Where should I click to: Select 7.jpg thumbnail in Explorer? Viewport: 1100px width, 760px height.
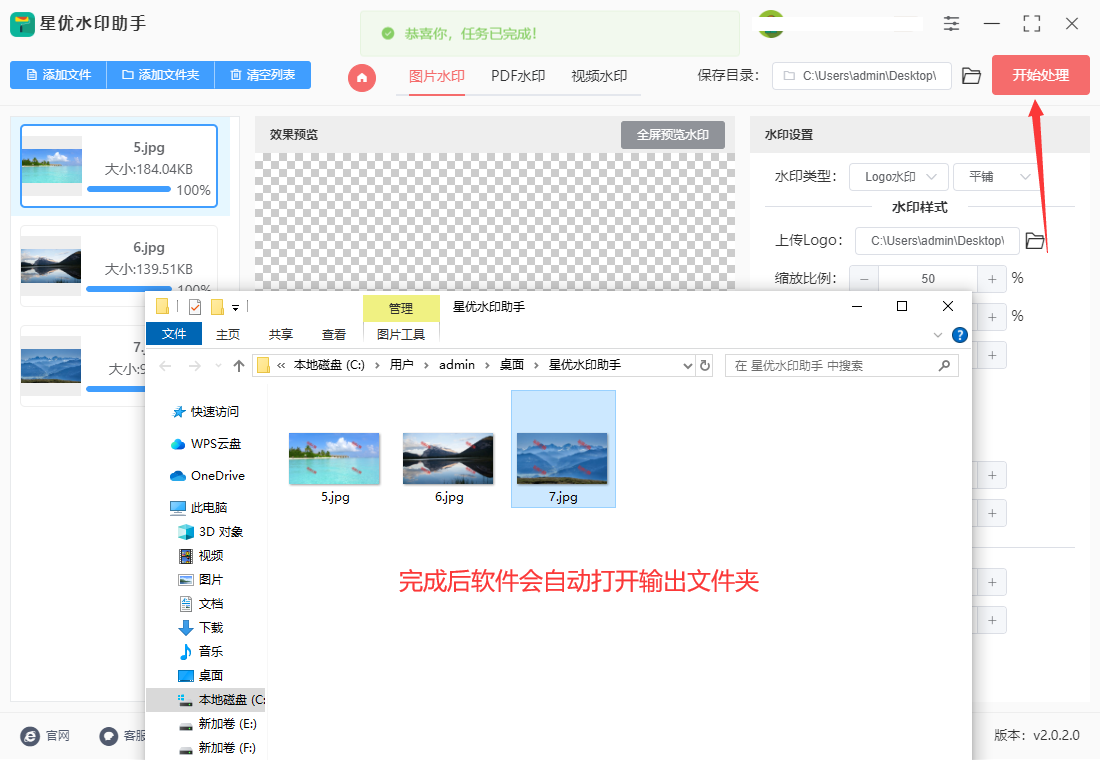562,459
